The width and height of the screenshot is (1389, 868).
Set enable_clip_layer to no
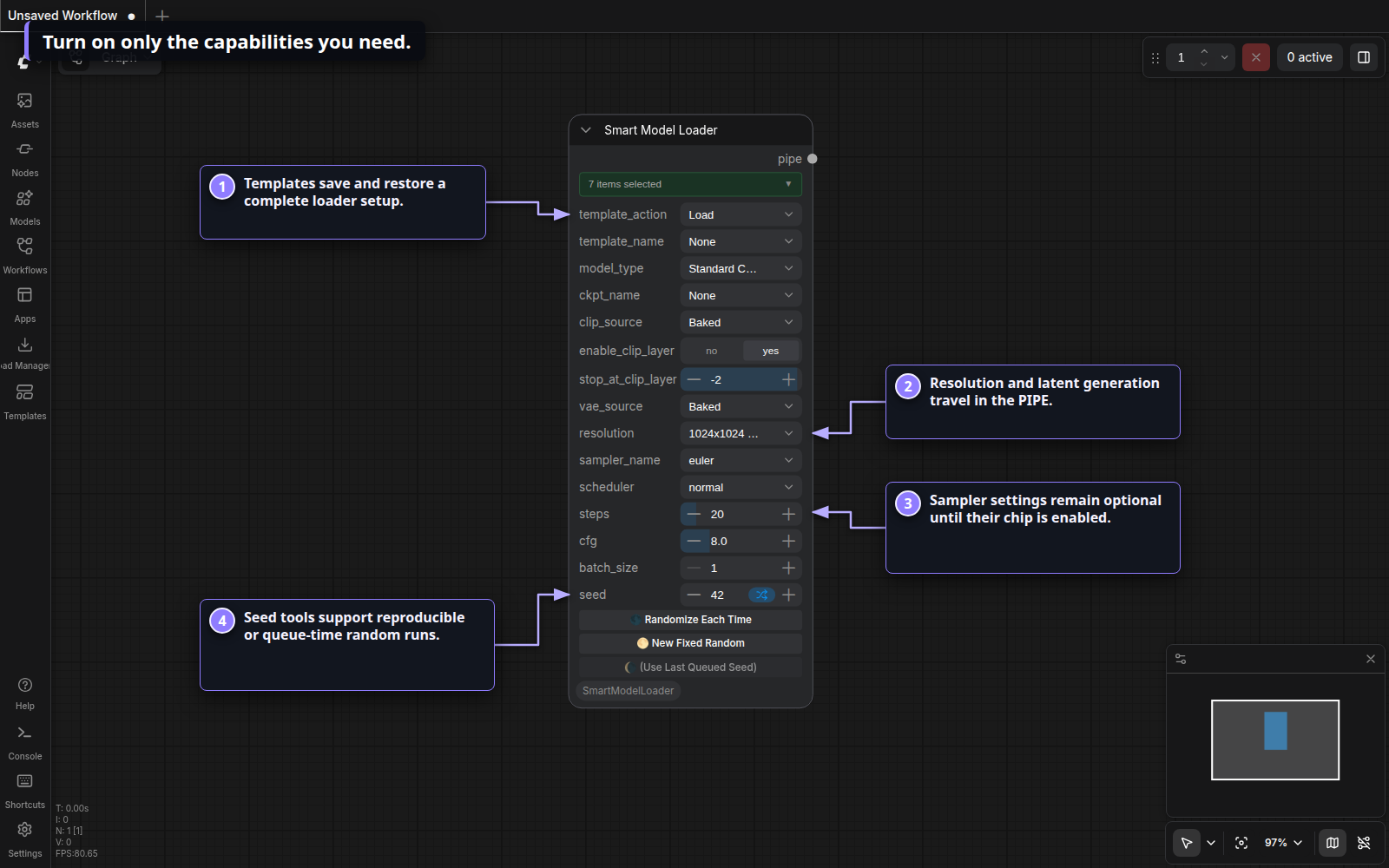tap(712, 351)
